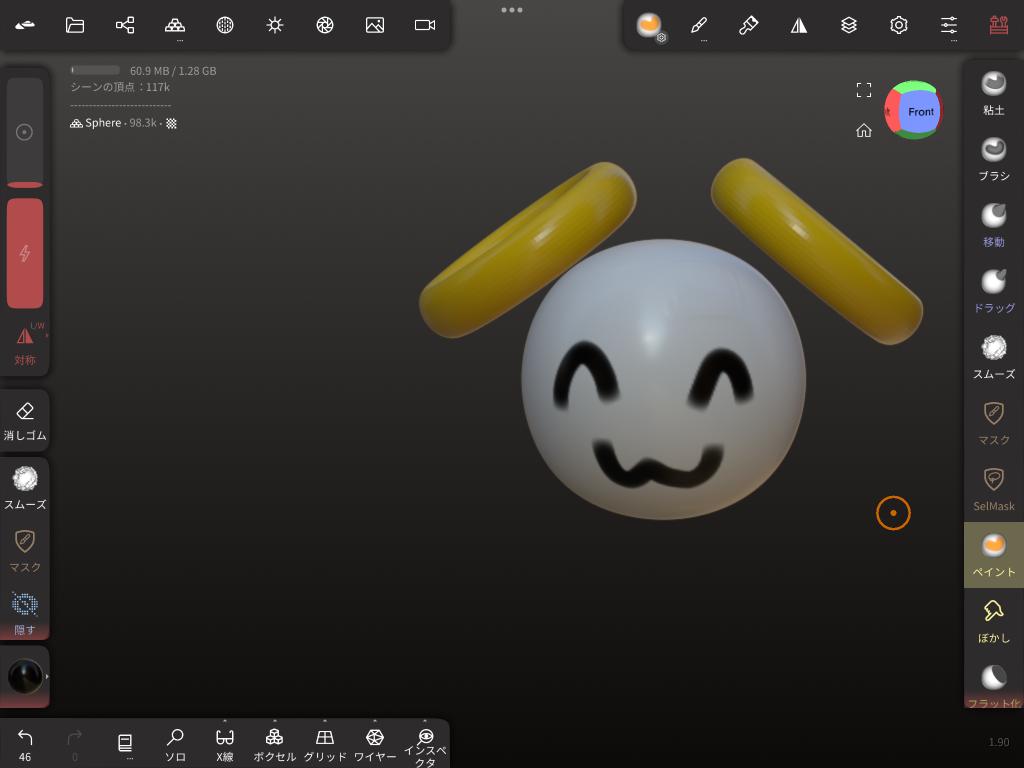Pick the SelMask tool

coord(993,489)
